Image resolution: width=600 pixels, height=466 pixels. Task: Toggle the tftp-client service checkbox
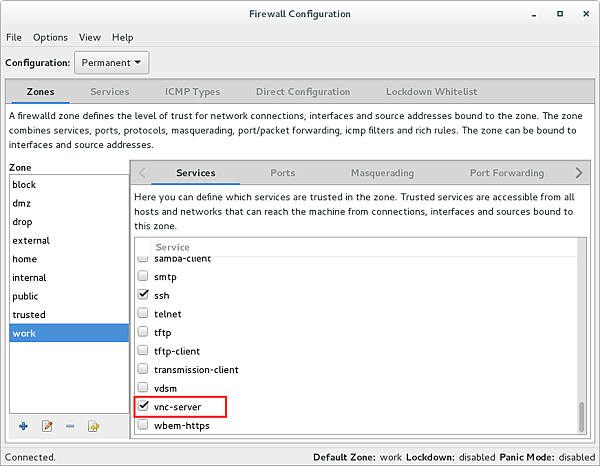[143, 350]
